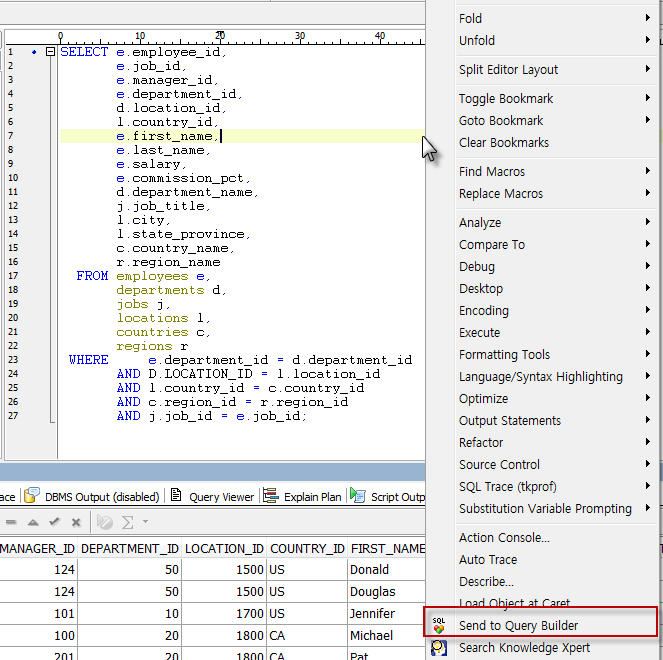Click the up triangle grid navigation icon
Screen dimensions: 663x660
[33, 522]
